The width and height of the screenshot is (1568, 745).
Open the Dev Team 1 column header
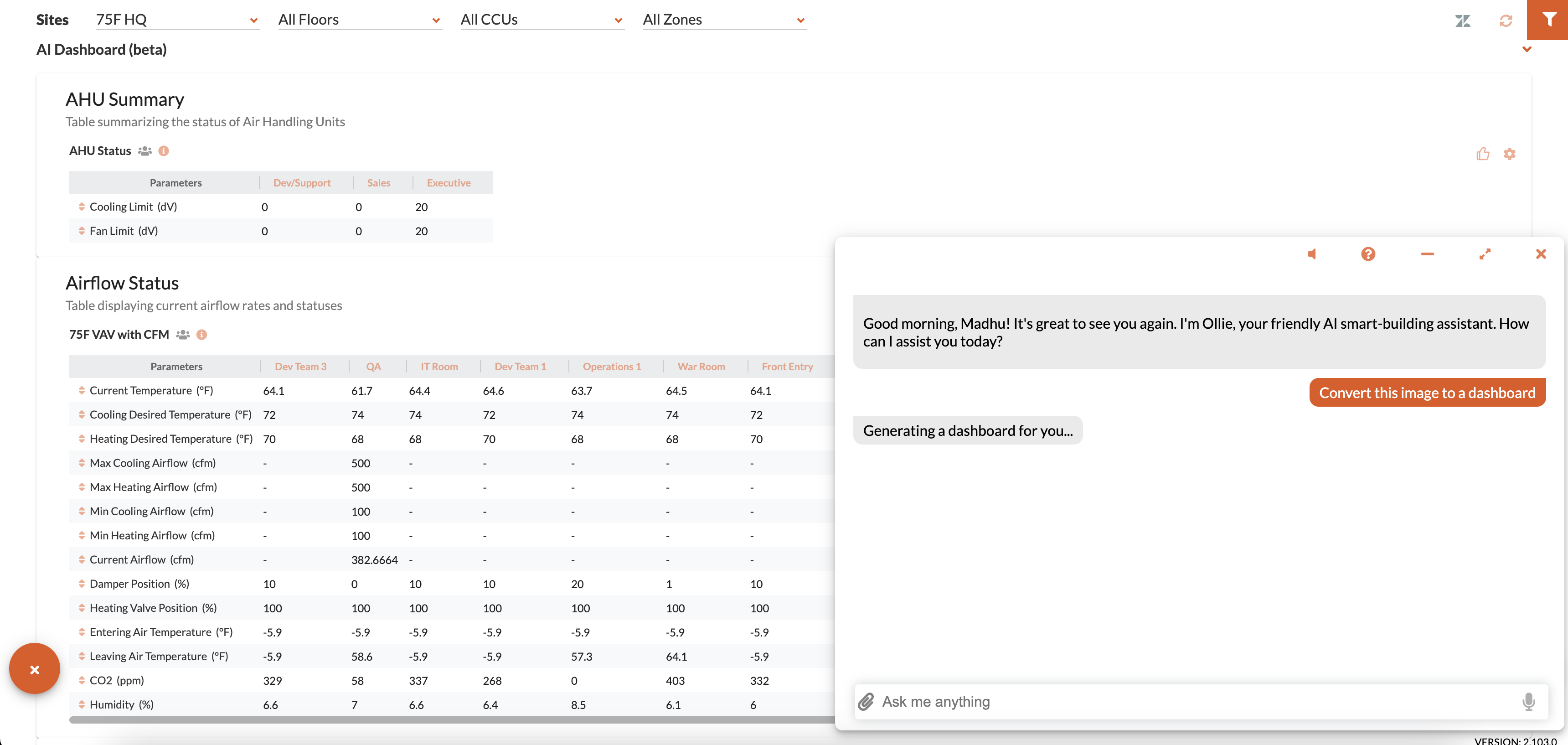coord(521,367)
